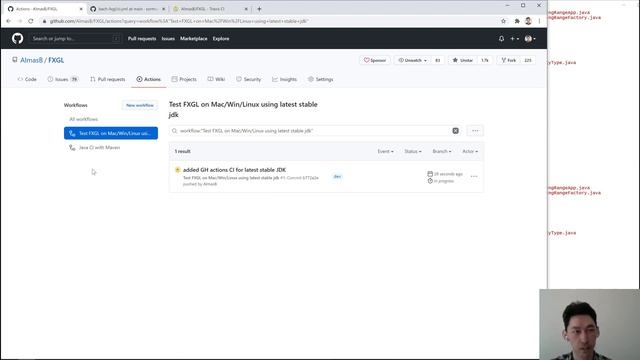640x360 pixels.
Task: Clear the workflow filter search
Action: click(456, 131)
